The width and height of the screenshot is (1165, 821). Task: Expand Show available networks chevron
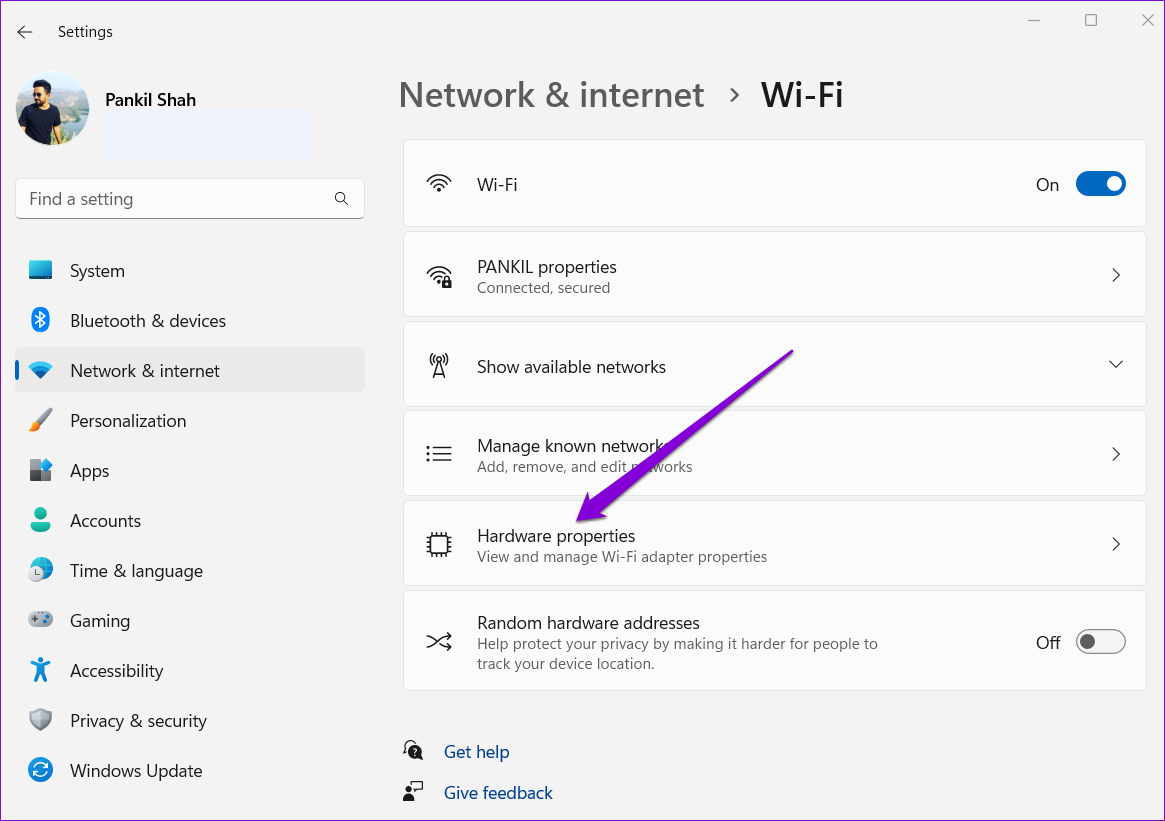(x=1116, y=365)
